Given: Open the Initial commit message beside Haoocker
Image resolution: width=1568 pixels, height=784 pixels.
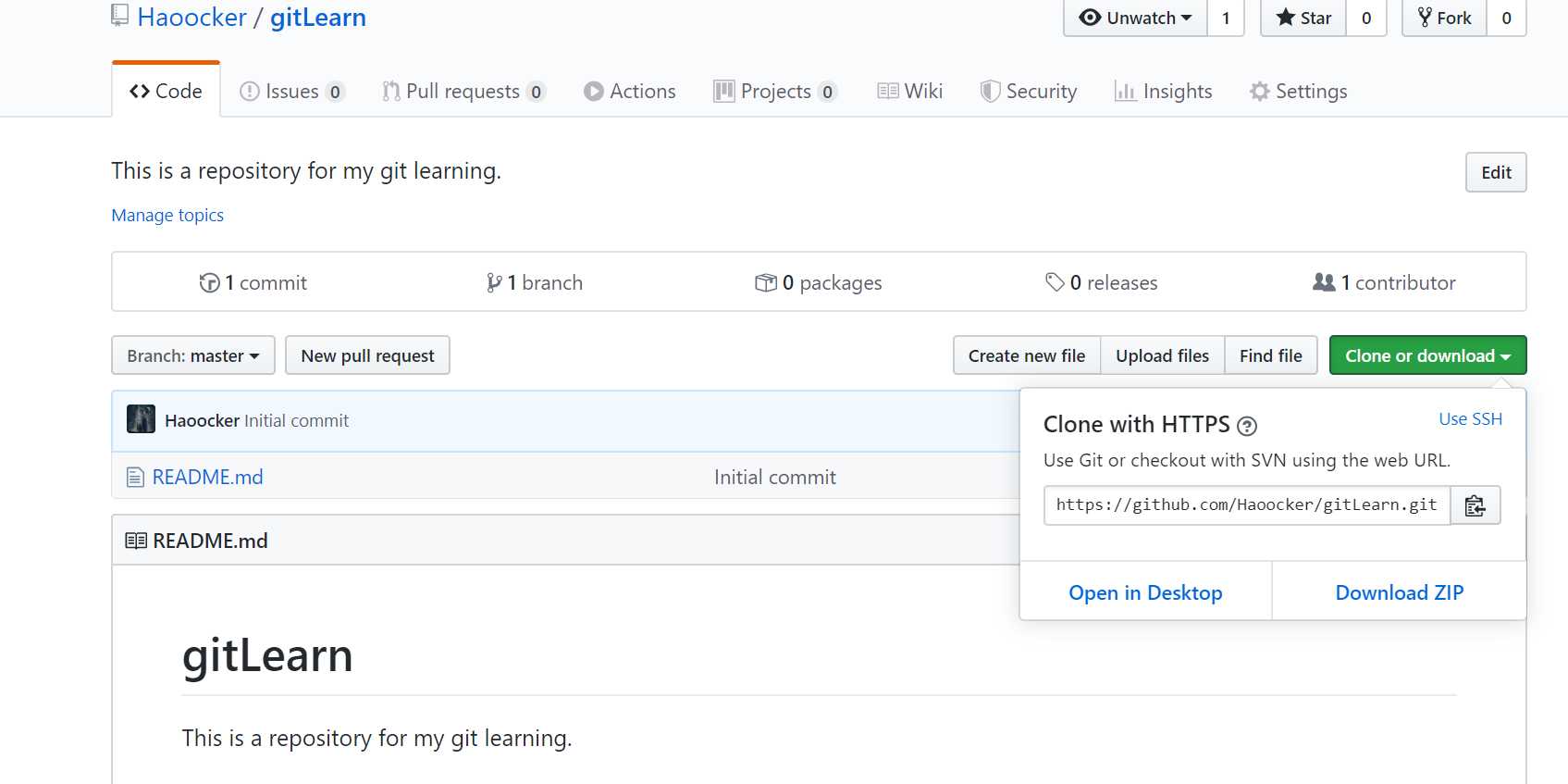Looking at the screenshot, I should pos(296,420).
